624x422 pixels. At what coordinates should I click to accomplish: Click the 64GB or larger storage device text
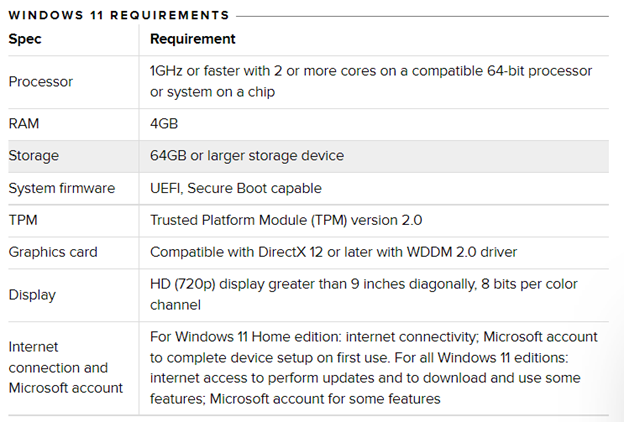click(x=247, y=156)
